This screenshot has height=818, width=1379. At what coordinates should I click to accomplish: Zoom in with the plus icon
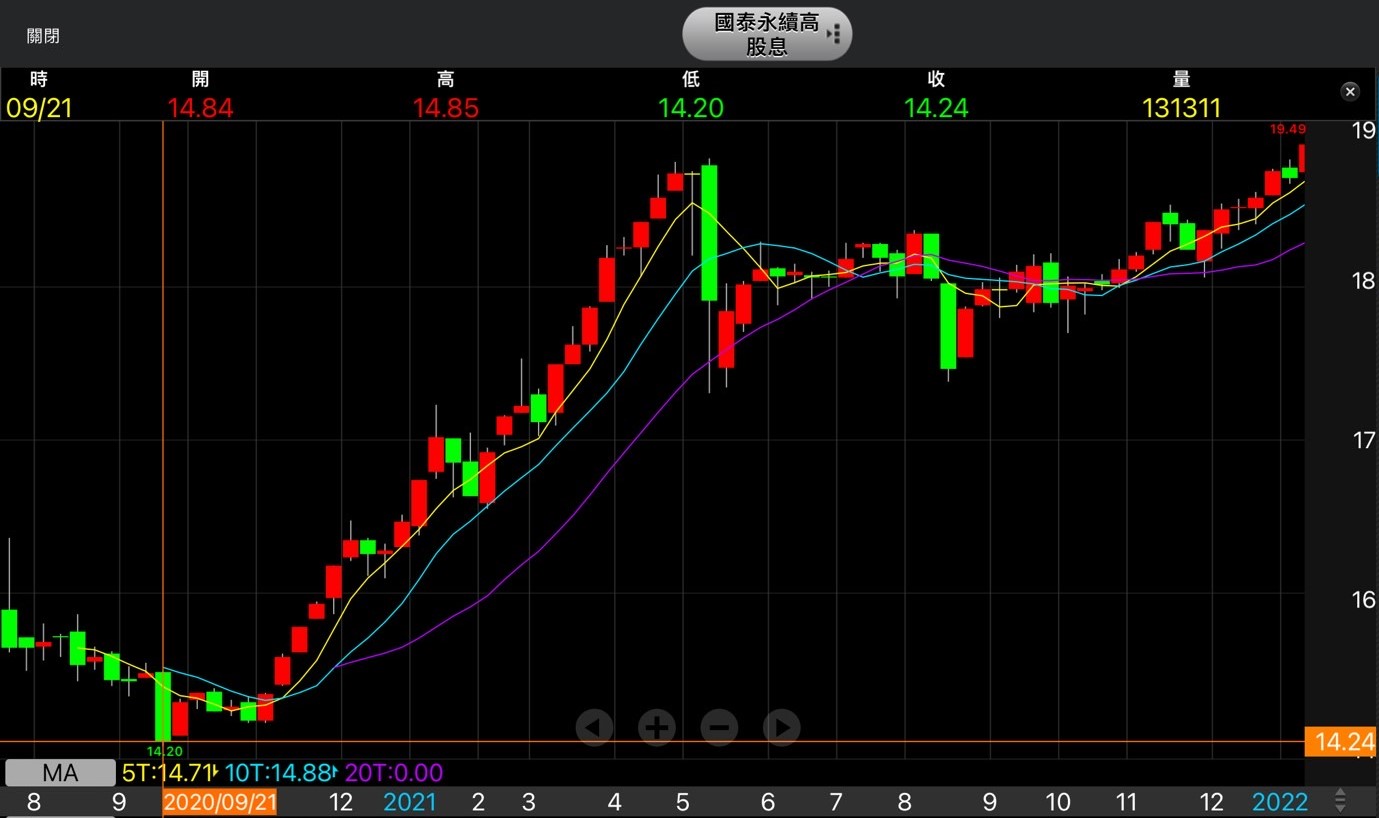tap(657, 727)
